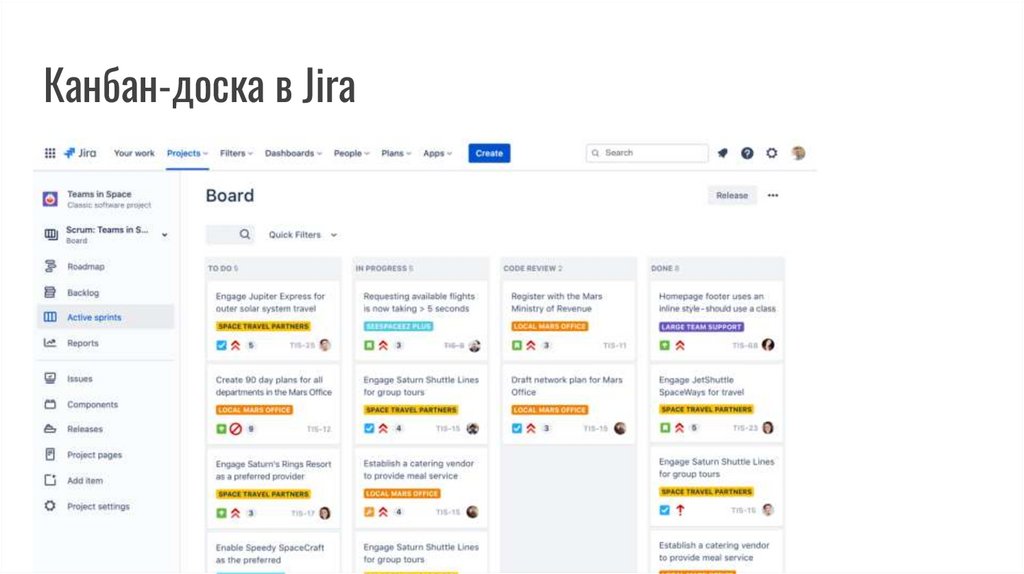Viewport: 1024px width, 574px height.
Task: Open the app switcher grid icon
Action: 50,153
